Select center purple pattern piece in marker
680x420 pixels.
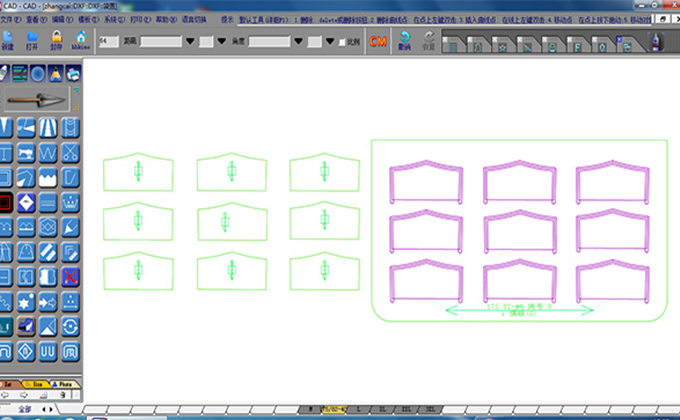[520, 231]
